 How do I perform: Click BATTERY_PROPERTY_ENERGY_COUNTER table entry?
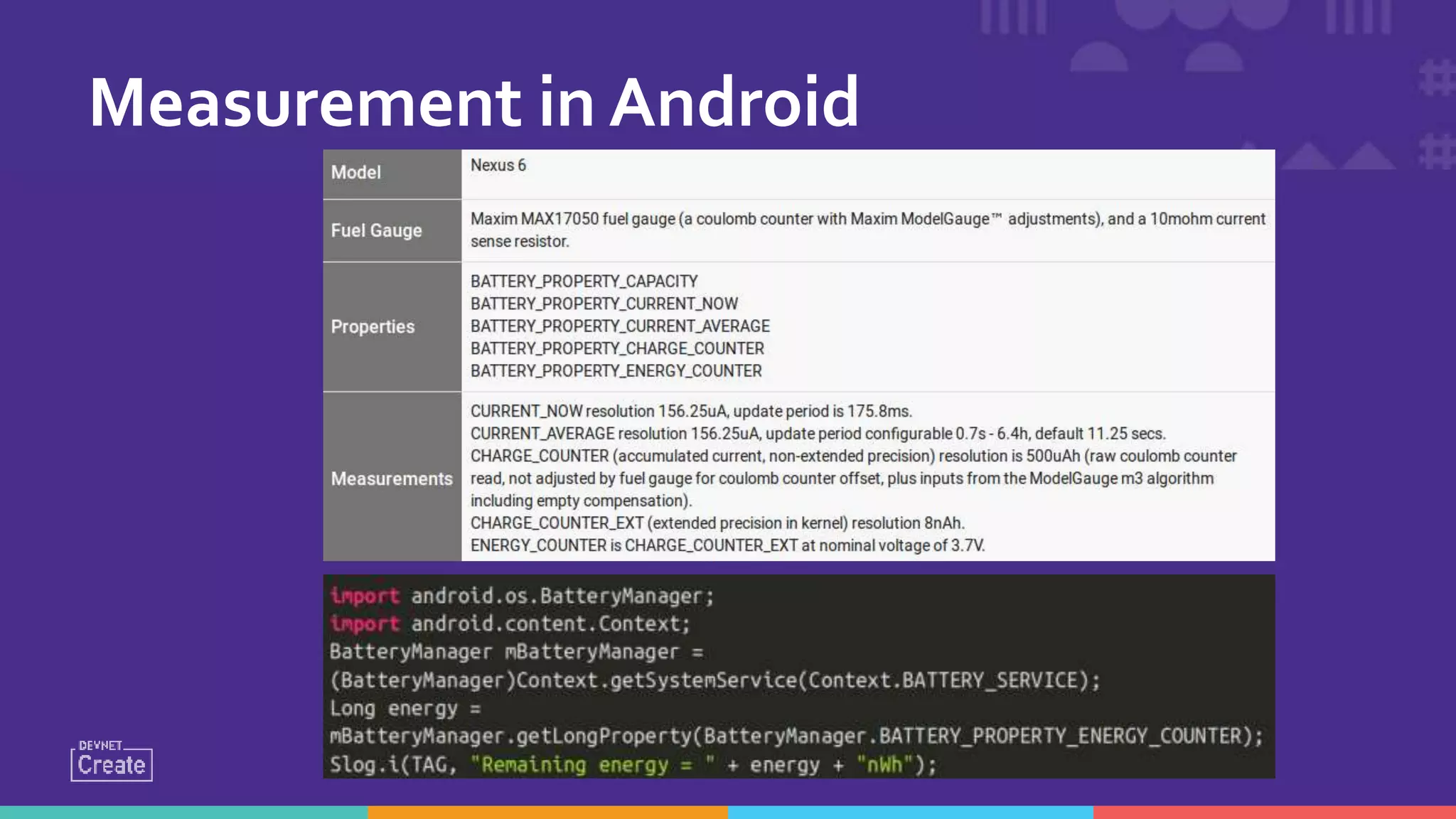tap(616, 371)
